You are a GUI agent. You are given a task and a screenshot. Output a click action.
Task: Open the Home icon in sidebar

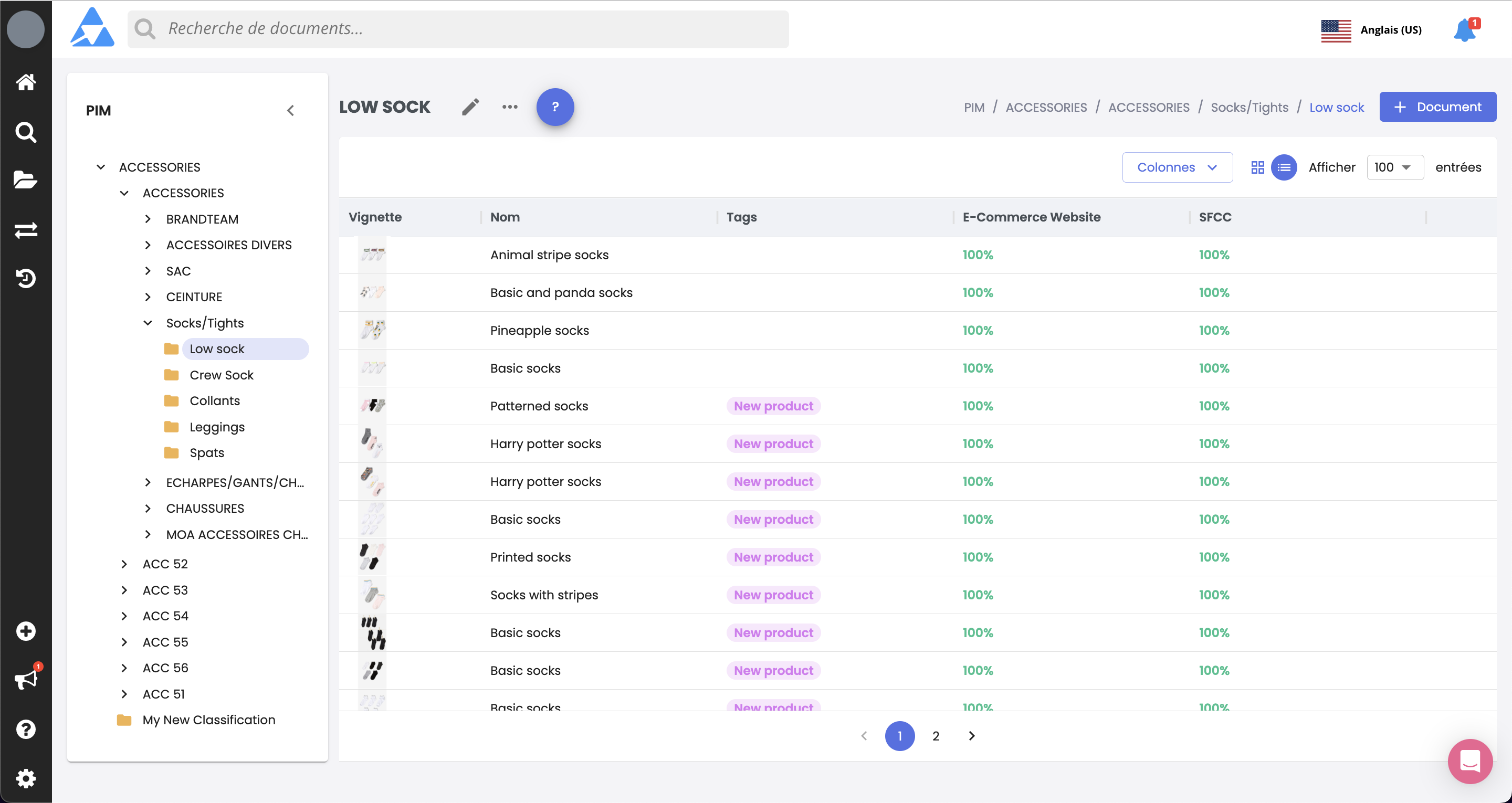[25, 81]
